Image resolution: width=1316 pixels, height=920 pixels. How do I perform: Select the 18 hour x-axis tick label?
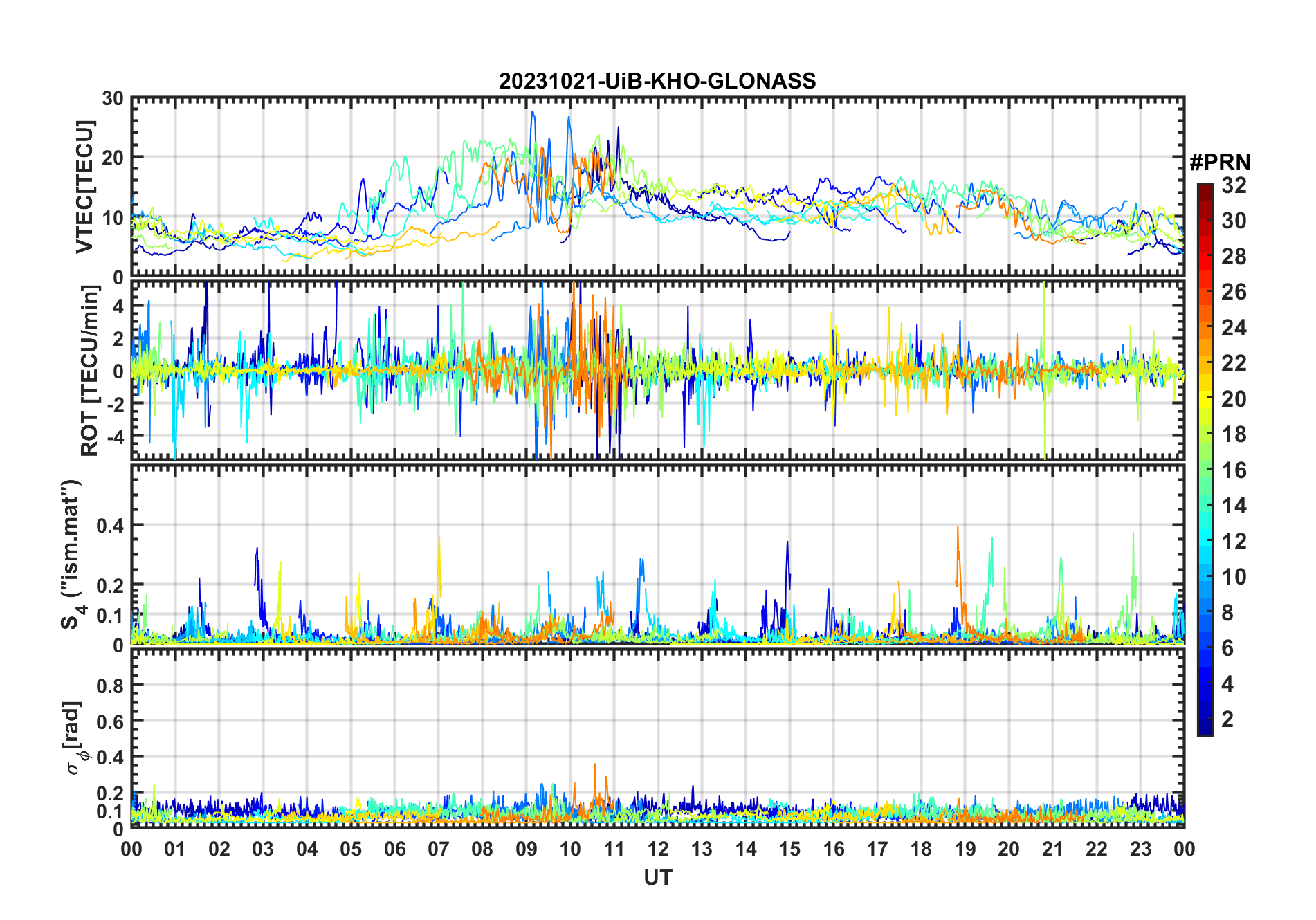coord(921,849)
